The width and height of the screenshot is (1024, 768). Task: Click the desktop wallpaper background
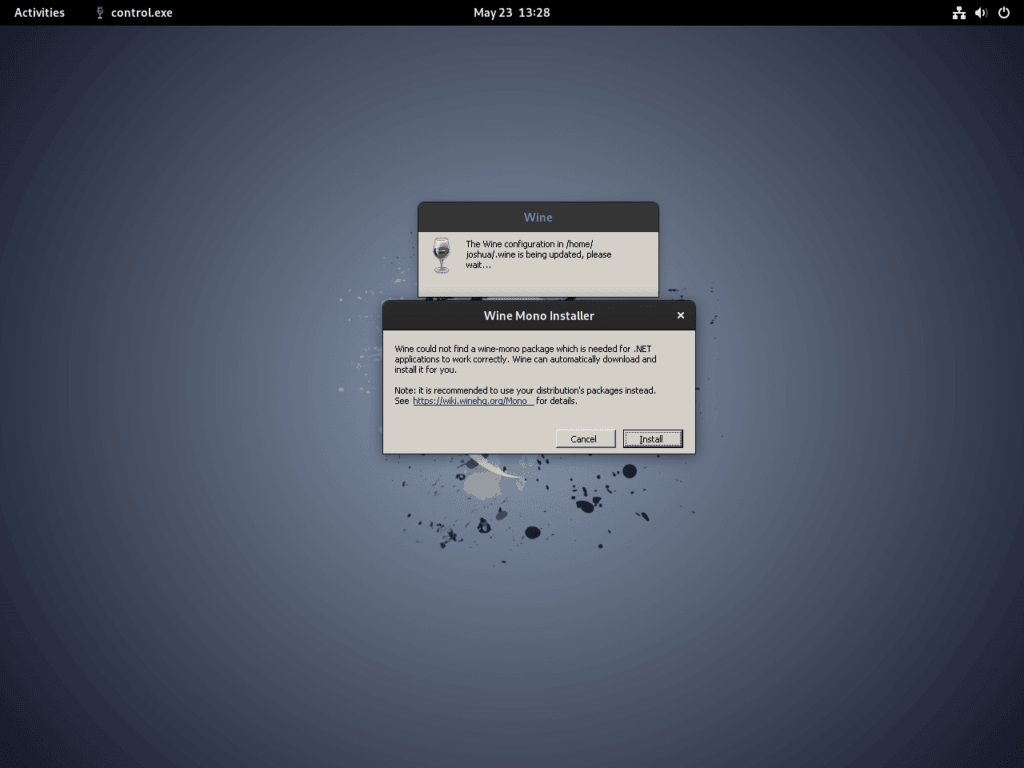pyautogui.click(x=200, y=600)
